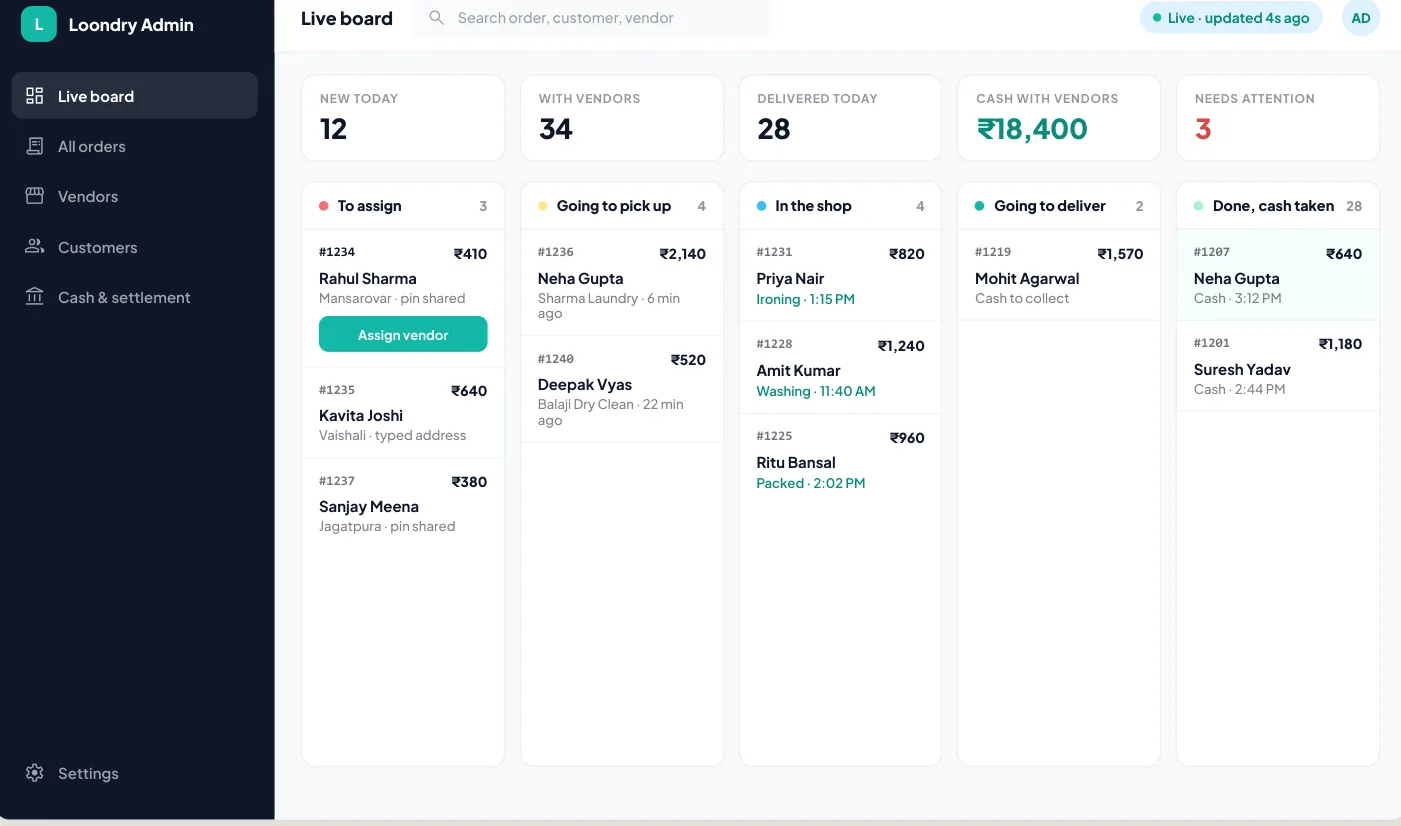Viewport: 1401px width, 826px height.
Task: Open Amit Kumar order card
Action: pyautogui.click(x=841, y=368)
